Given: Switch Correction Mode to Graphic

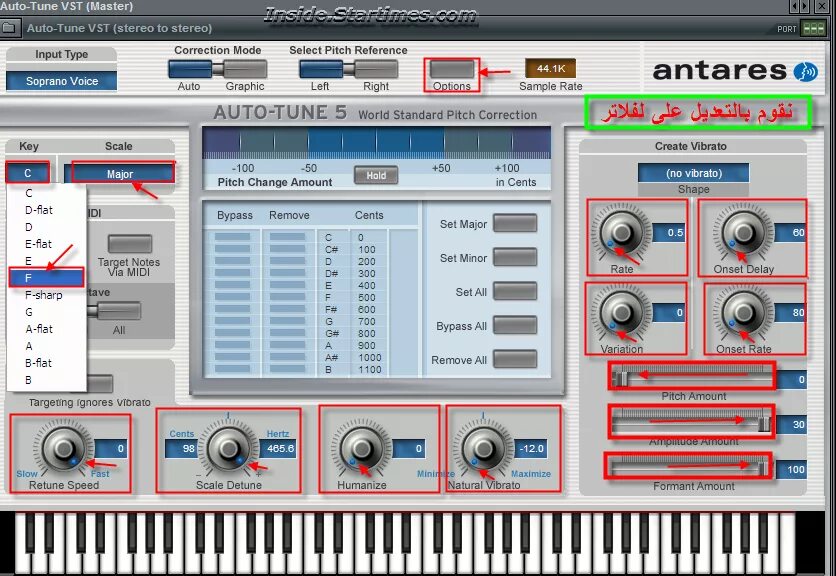Looking at the screenshot, I should (x=245, y=69).
